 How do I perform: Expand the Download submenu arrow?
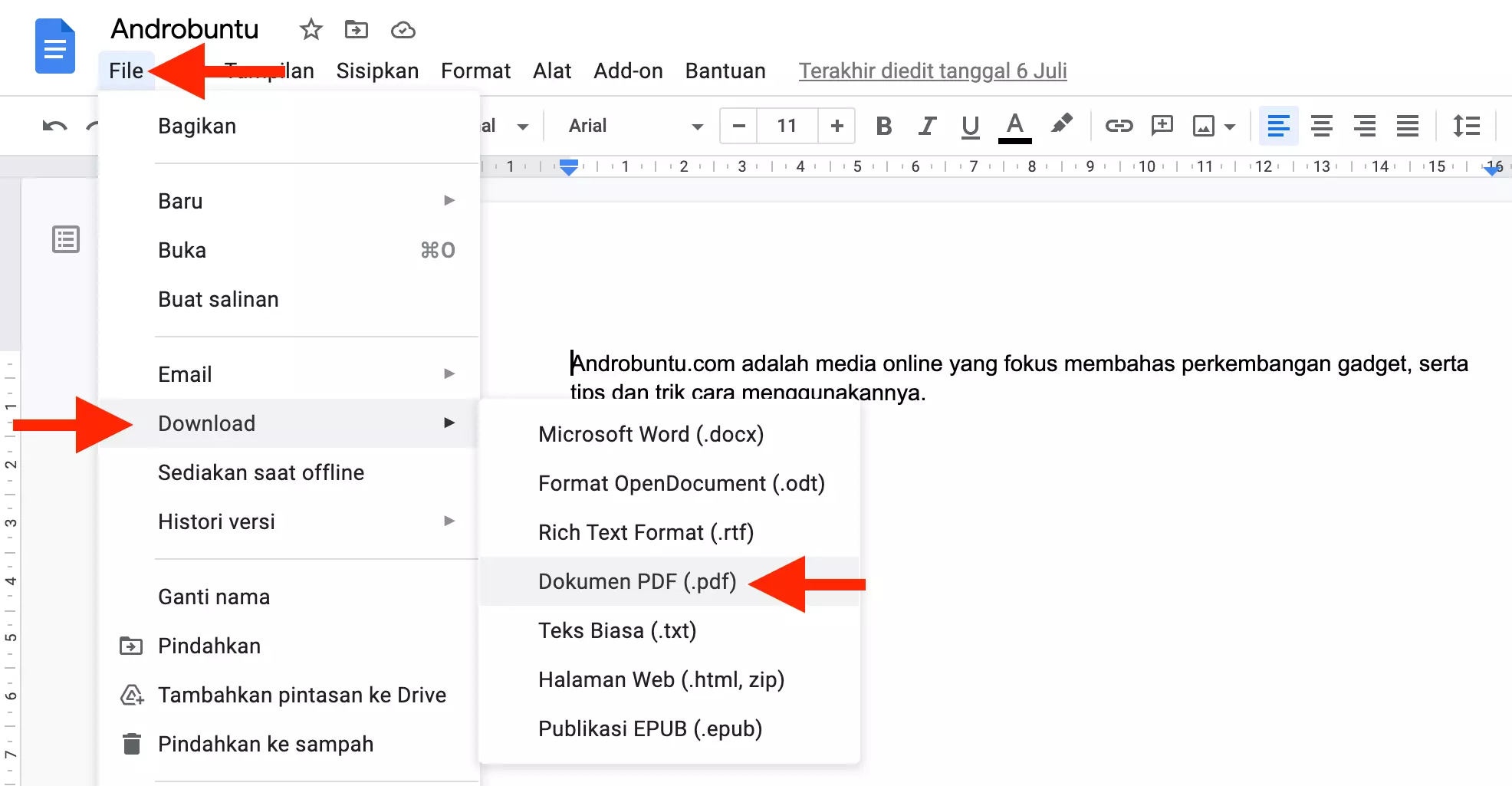pos(449,423)
